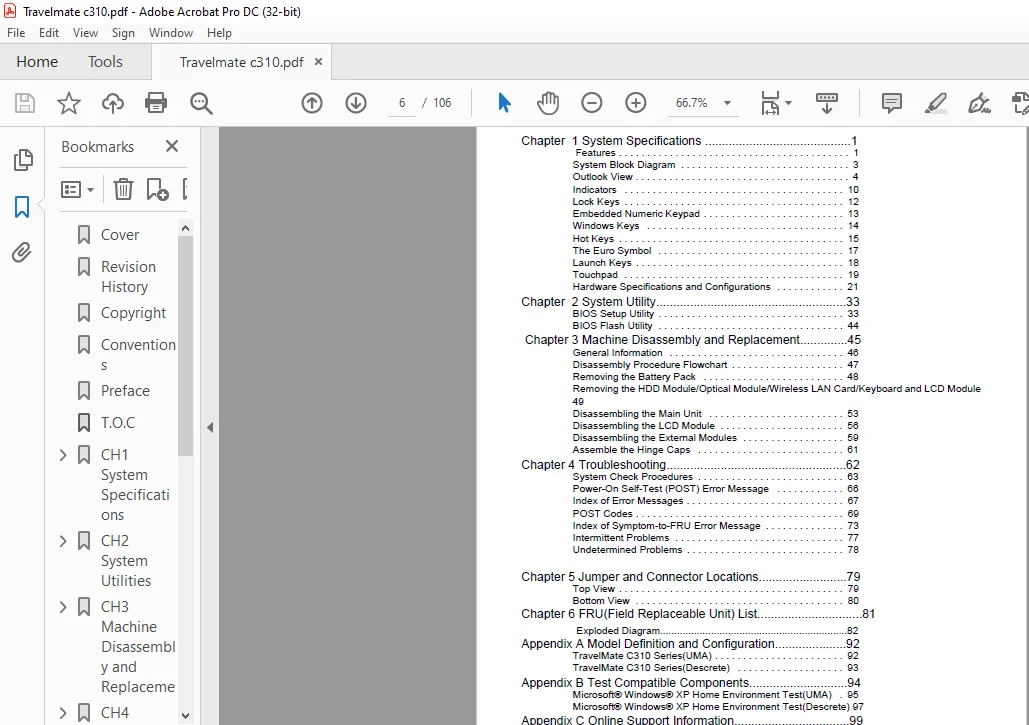Image resolution: width=1029 pixels, height=725 pixels.
Task: Click 'Chapter 5 Jumper and Connector Locations'
Action: click(690, 577)
